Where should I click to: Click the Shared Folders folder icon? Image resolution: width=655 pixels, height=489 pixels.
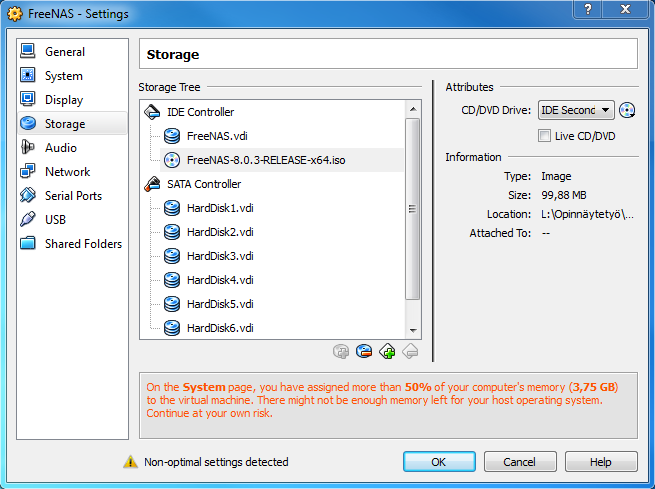(x=28, y=243)
